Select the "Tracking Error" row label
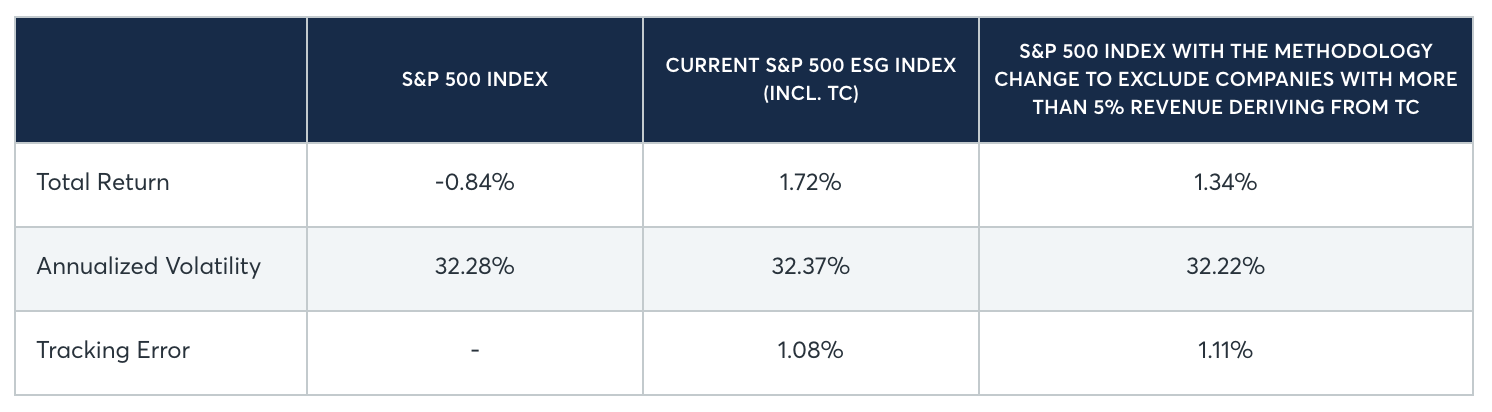1492x412 pixels. tap(113, 350)
